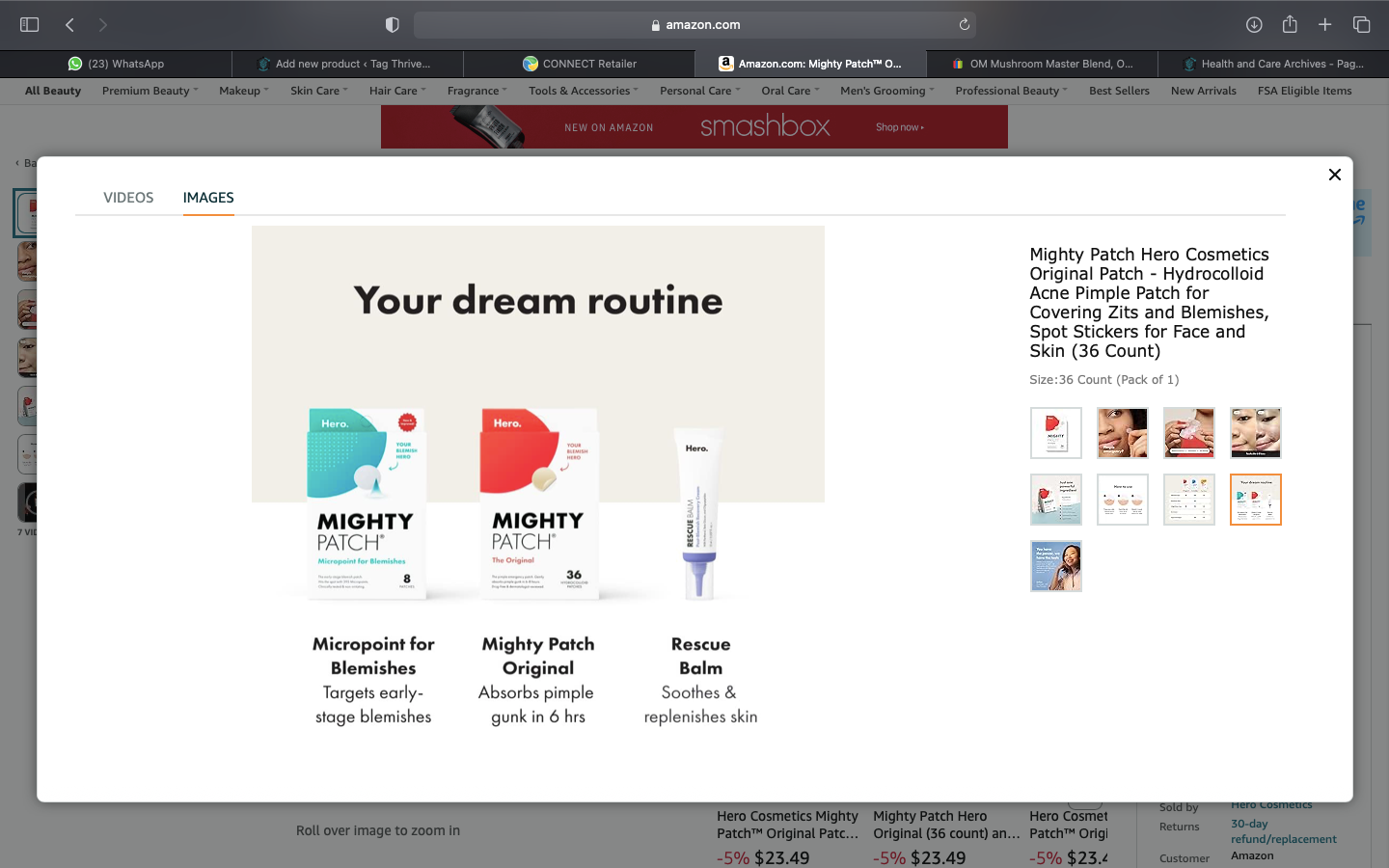
Task: Select thumbnail of smiling woman on blue
Action: (1056, 566)
